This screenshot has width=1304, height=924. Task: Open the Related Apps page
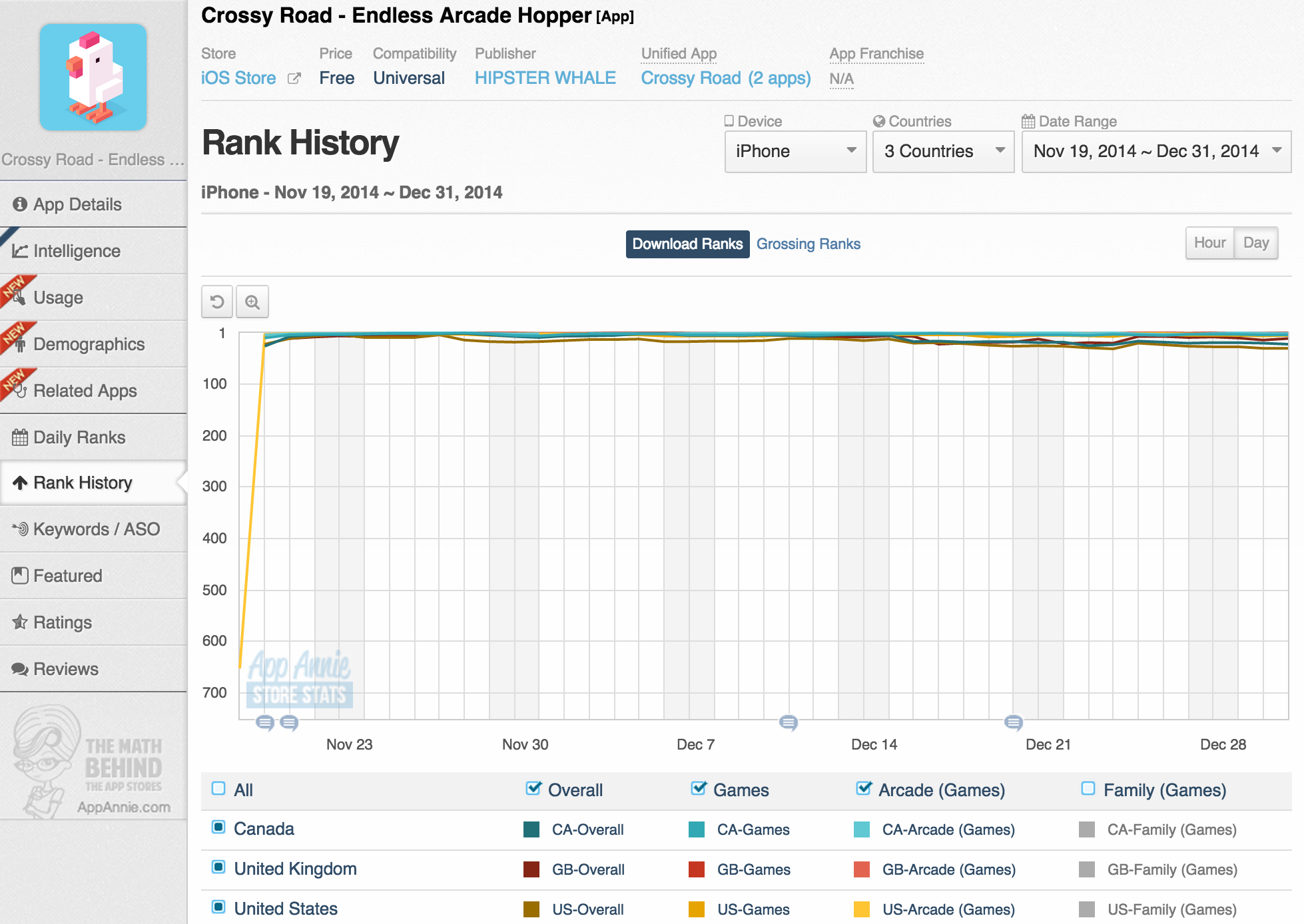[93, 391]
